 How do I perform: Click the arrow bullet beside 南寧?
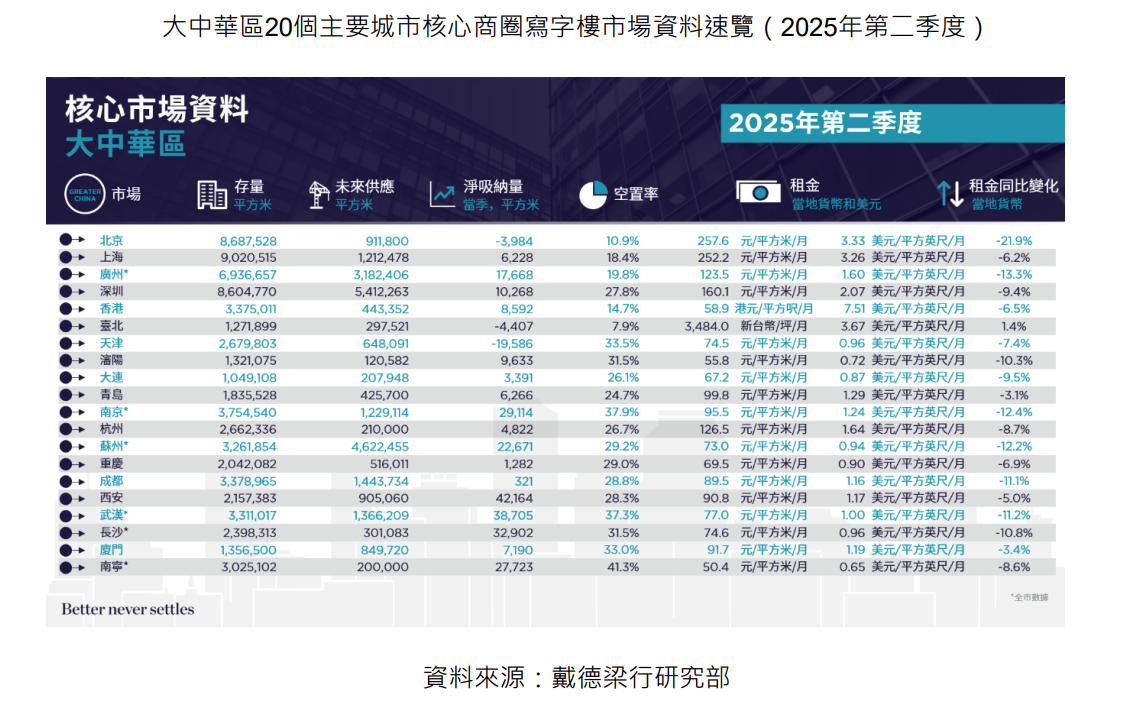72,566
